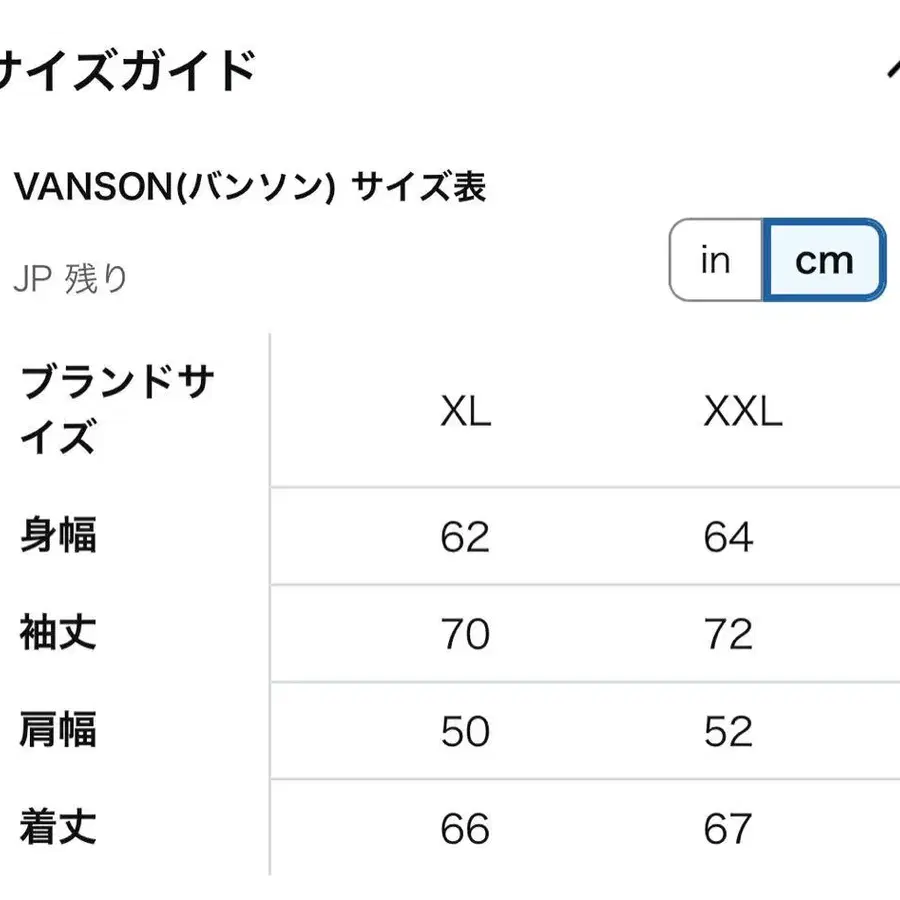Screen dimensions: 900x900
Task: Collapse the サイズガイド section chevron
Action: point(893,69)
